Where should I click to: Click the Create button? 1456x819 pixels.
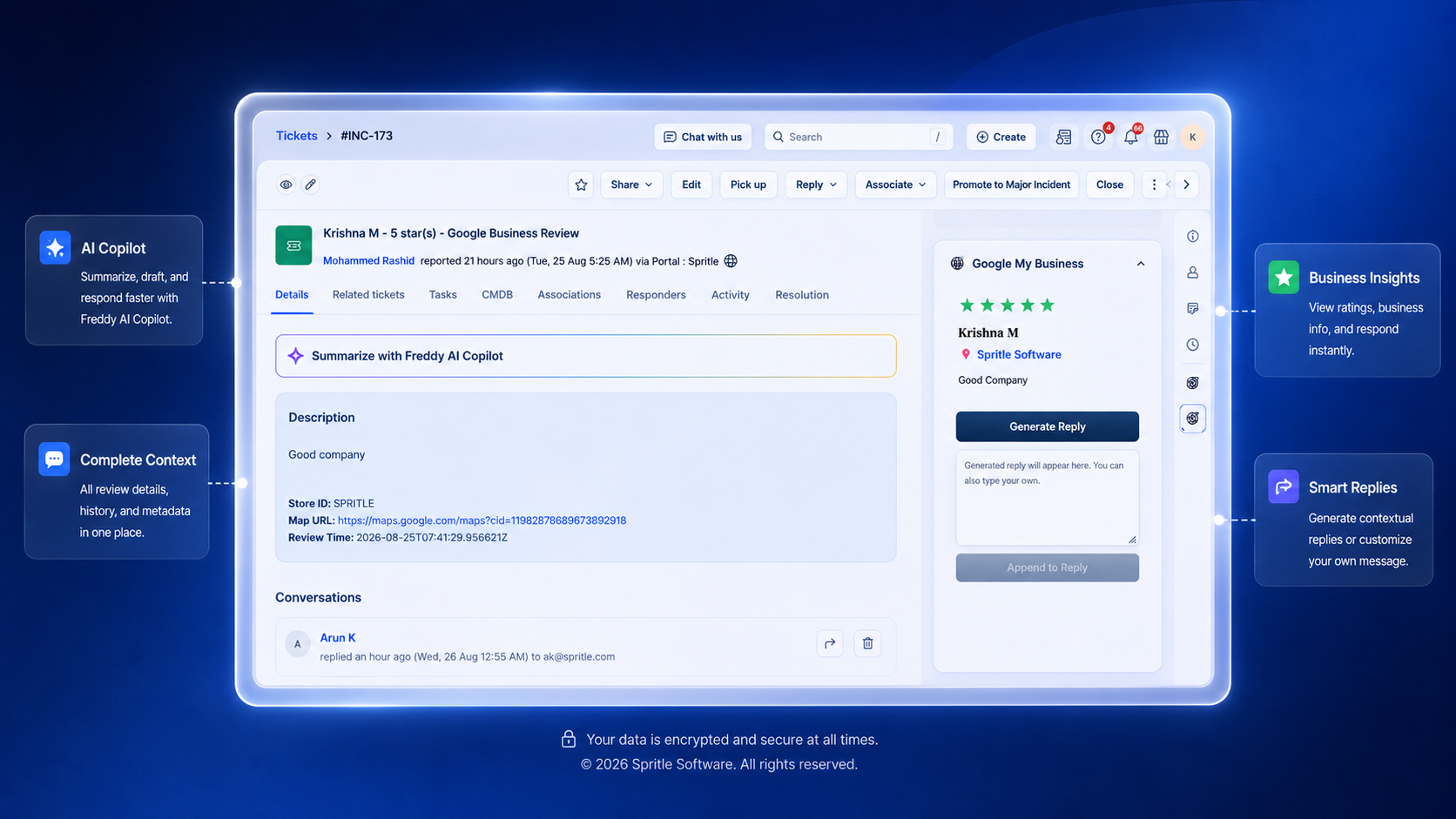click(x=1001, y=137)
